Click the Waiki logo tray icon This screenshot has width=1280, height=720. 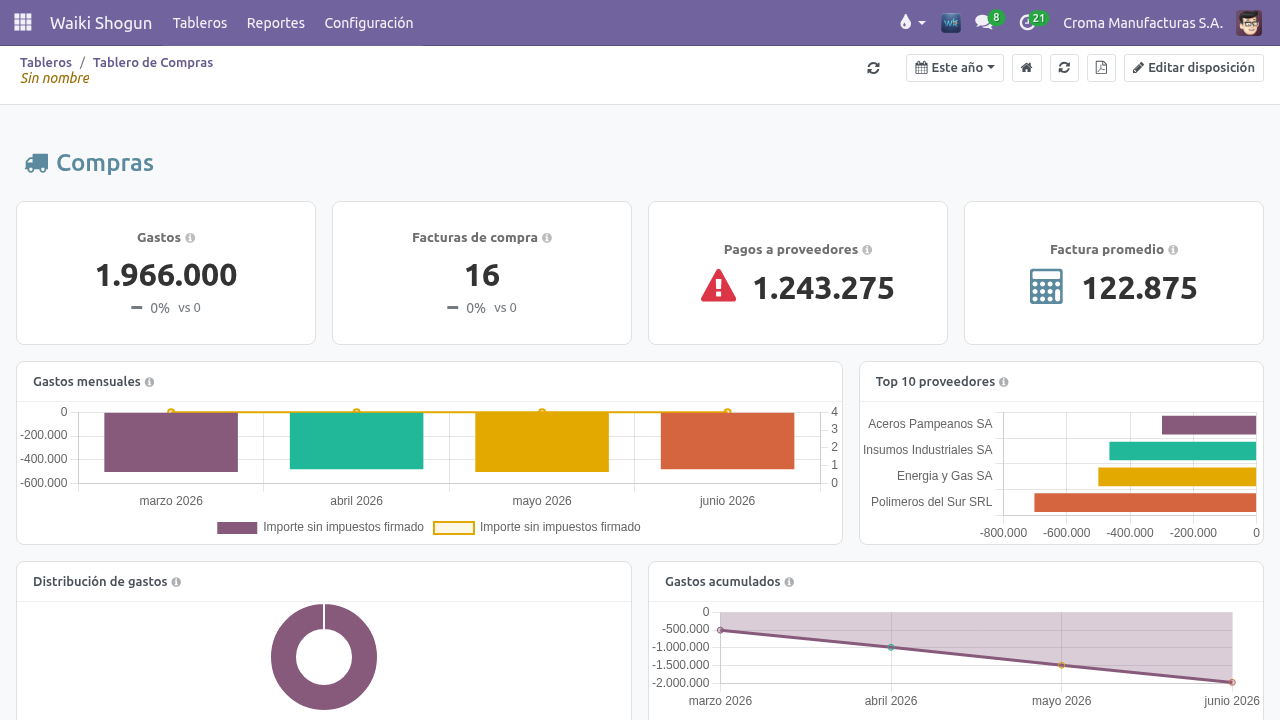click(951, 22)
